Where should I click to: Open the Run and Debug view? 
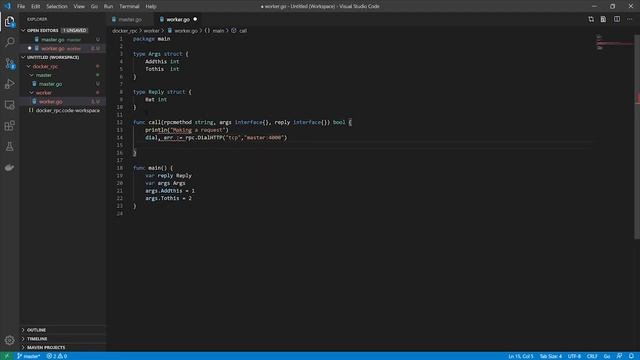(x=9, y=84)
